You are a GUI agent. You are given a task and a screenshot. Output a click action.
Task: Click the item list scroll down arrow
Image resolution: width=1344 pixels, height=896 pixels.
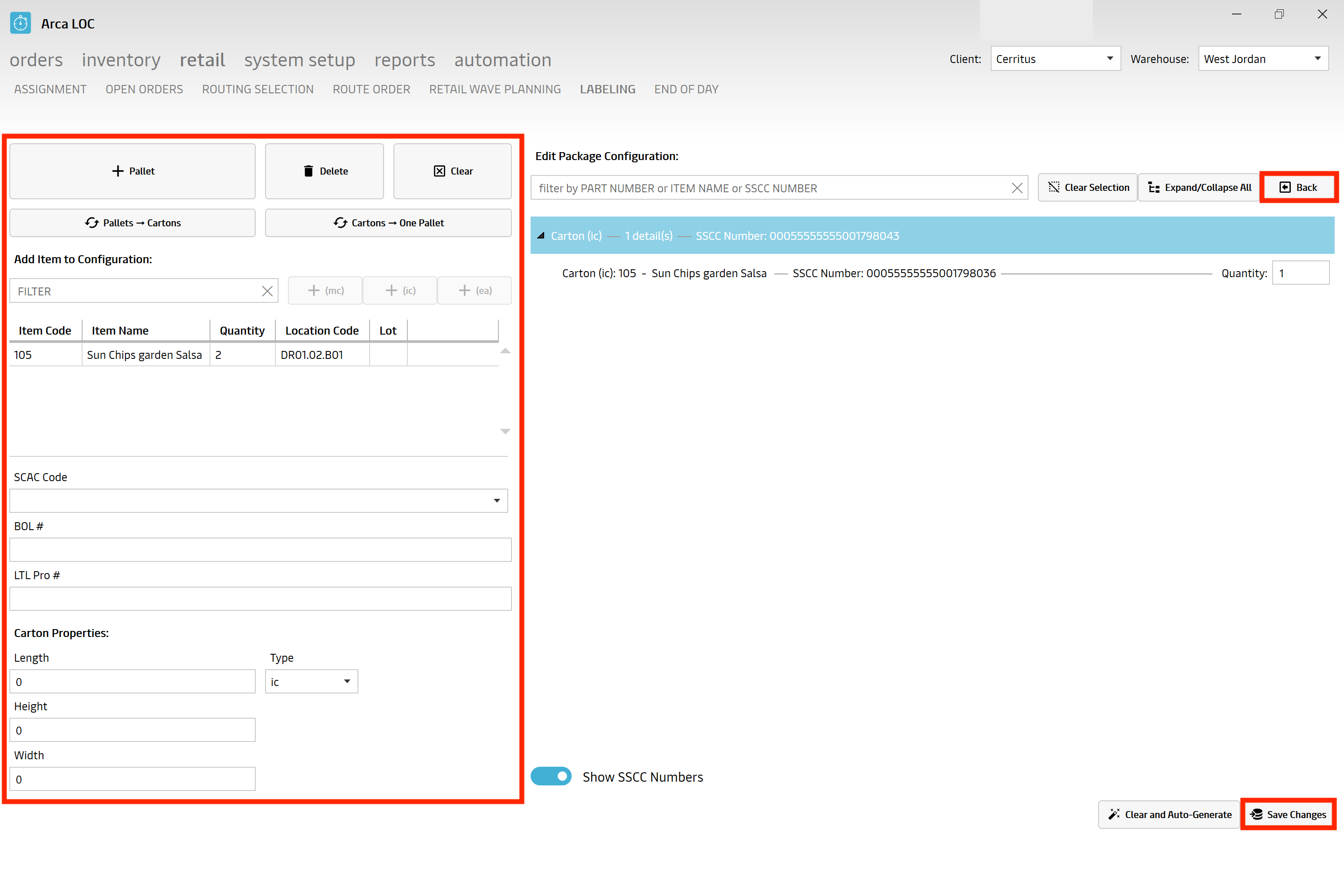coord(505,431)
